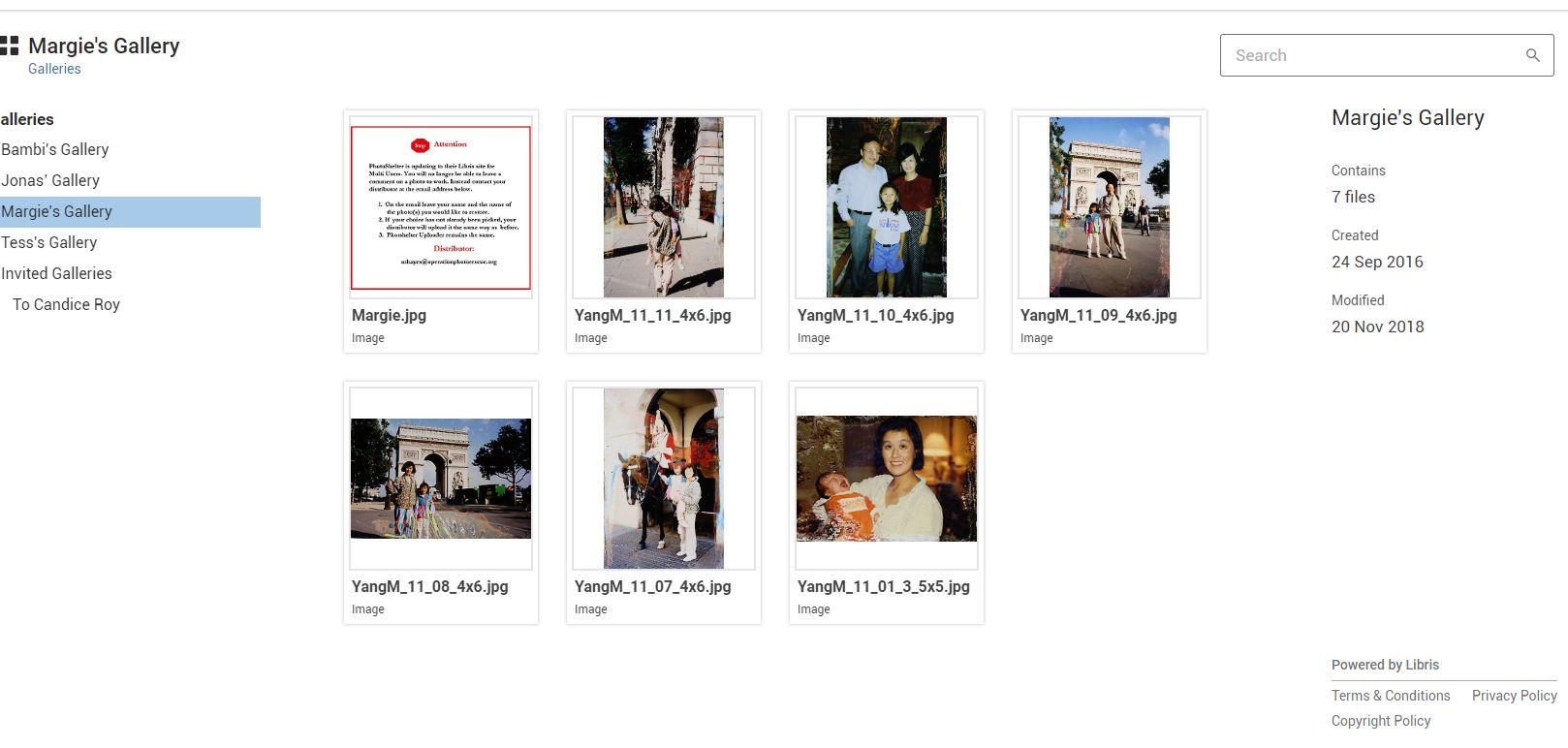Screen dimensions: 1568x748
Task: Open the Margie.jpg attention notice thumbnail
Action: click(x=441, y=207)
